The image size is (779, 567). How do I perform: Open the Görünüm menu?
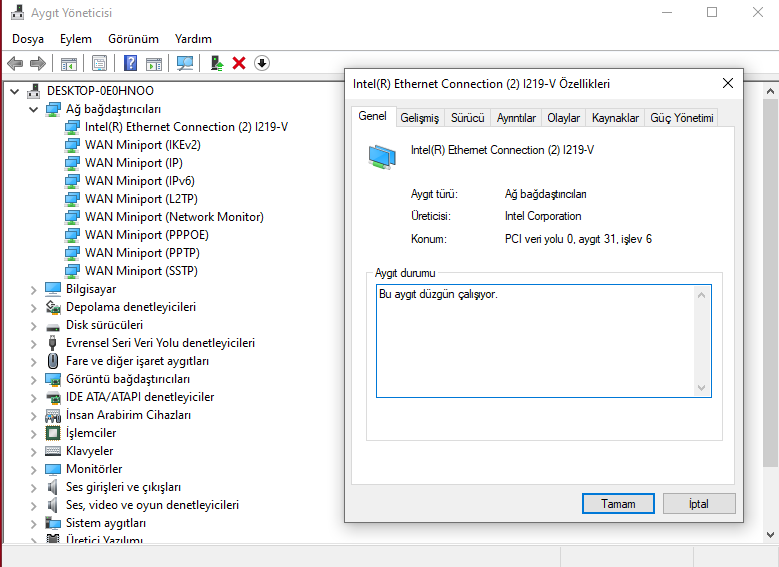coord(133,39)
